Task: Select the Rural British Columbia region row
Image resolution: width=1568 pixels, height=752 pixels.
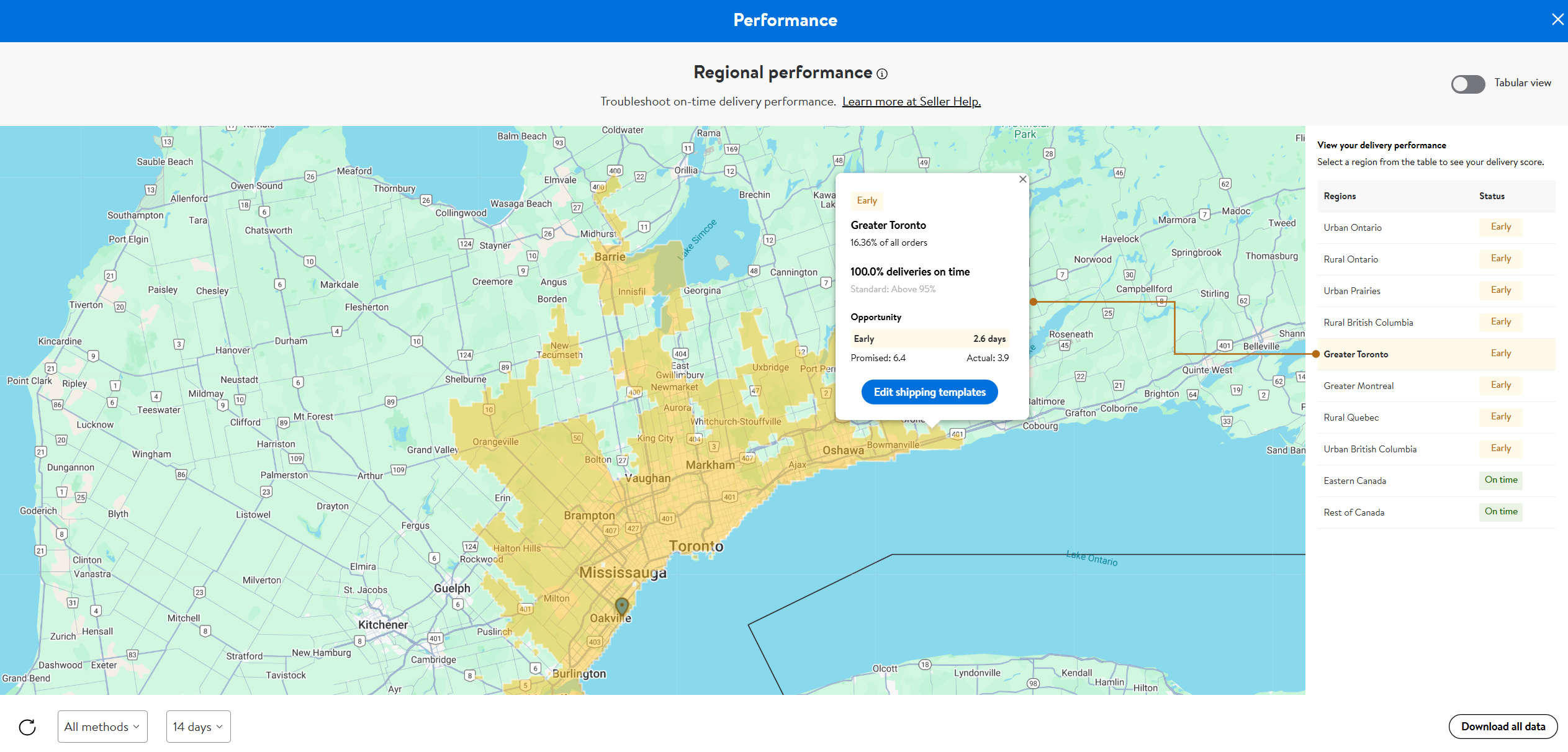Action: coord(1369,323)
